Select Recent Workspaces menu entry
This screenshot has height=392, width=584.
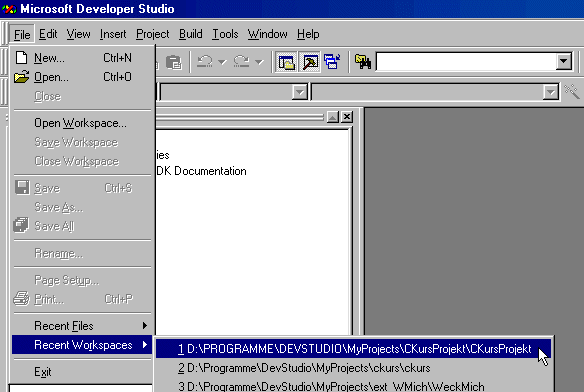tap(82, 345)
